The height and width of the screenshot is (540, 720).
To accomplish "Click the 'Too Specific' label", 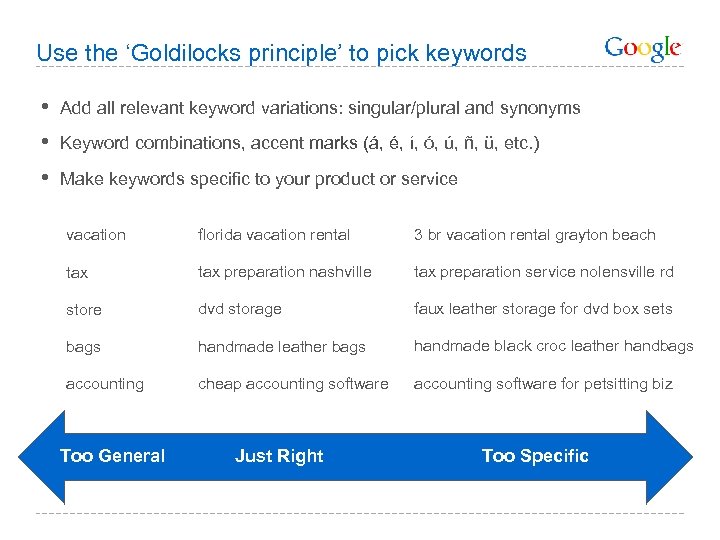I will point(535,456).
